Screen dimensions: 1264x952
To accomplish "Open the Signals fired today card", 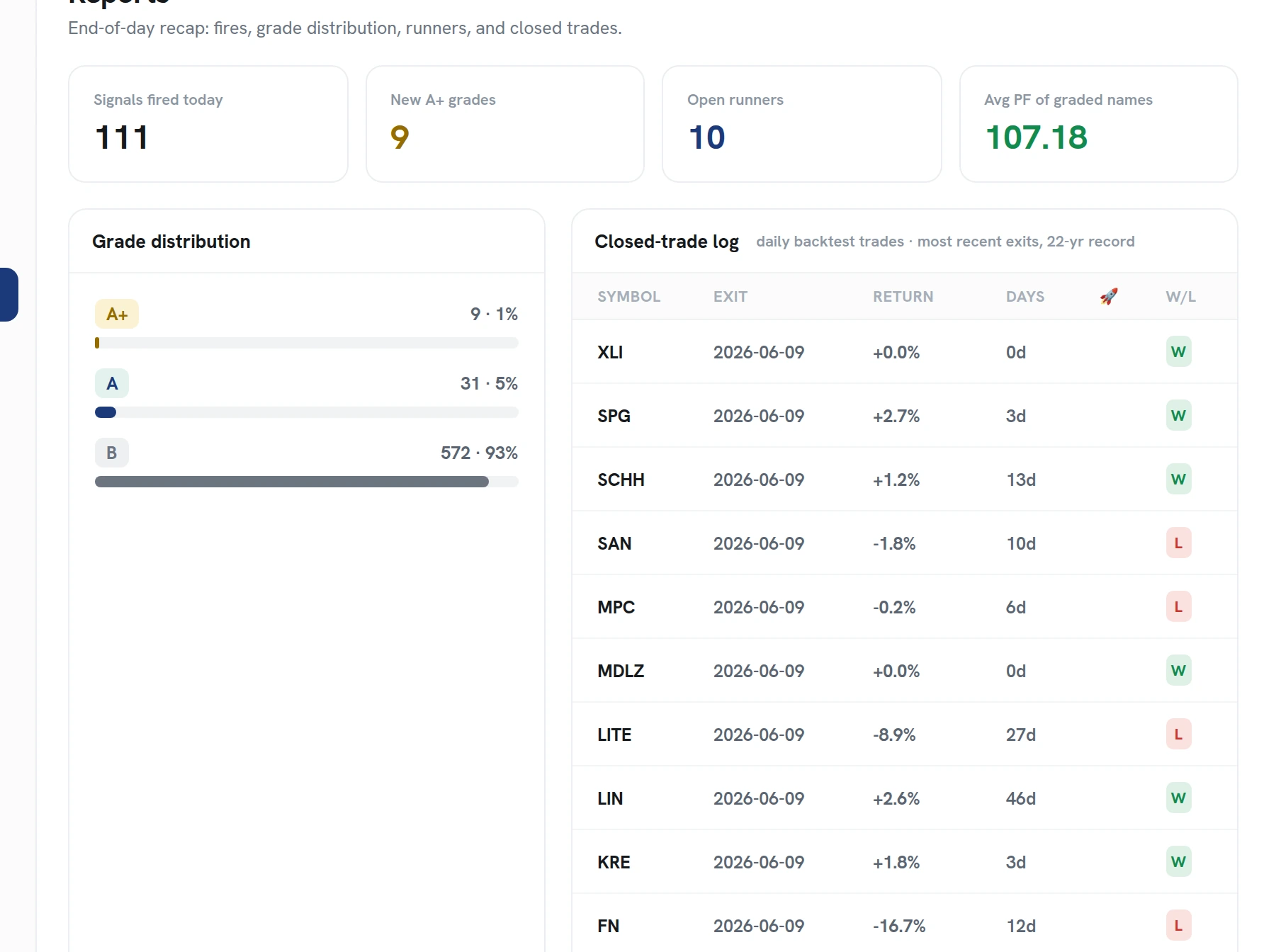I will click(x=208, y=124).
